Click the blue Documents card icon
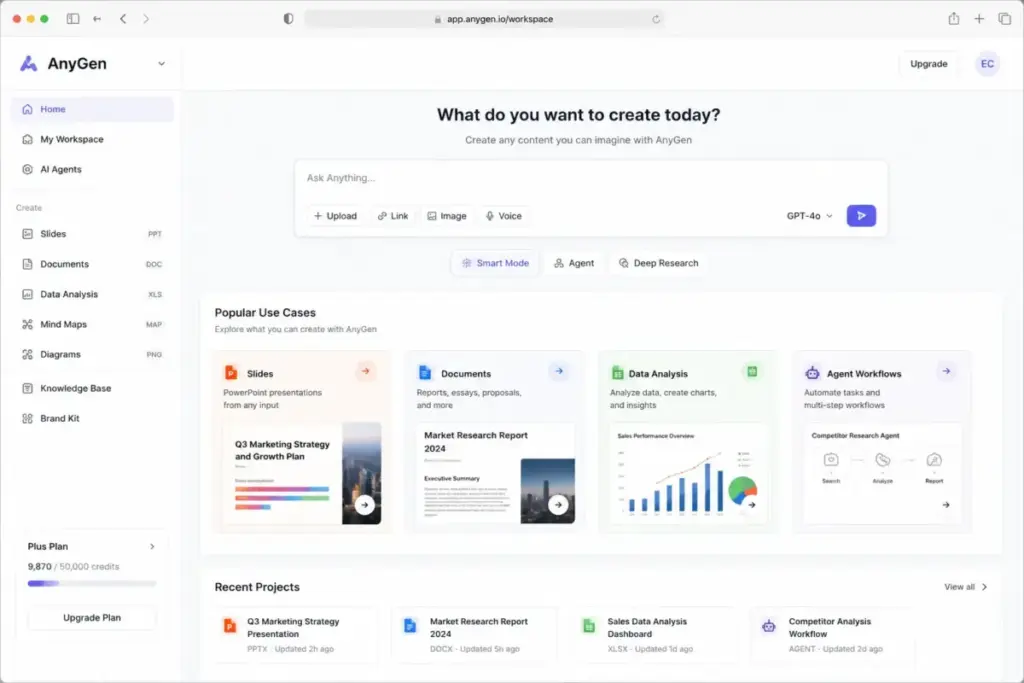1024x683 pixels. [x=424, y=373]
